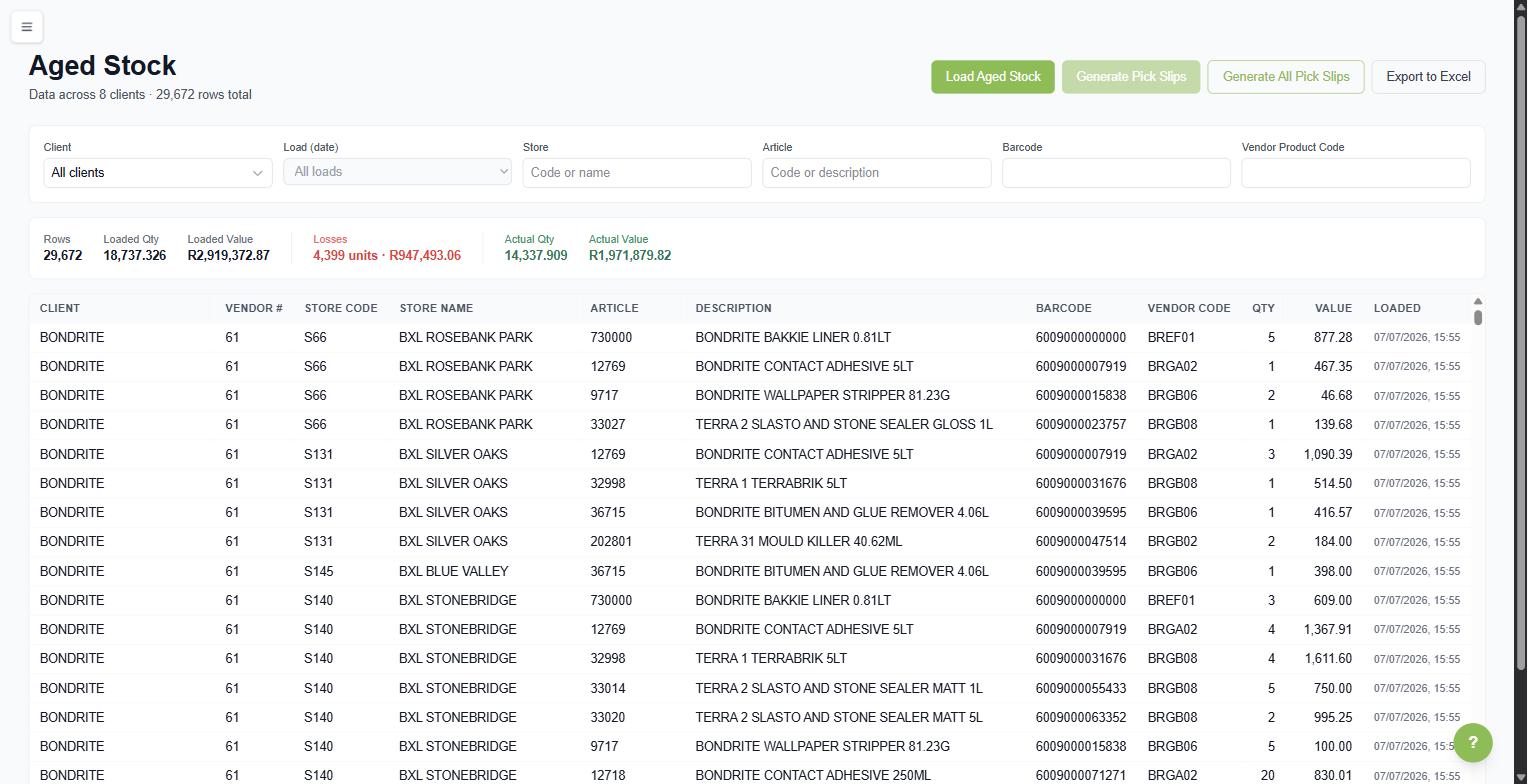
Task: Expand the Client dropdown
Action: click(157, 173)
